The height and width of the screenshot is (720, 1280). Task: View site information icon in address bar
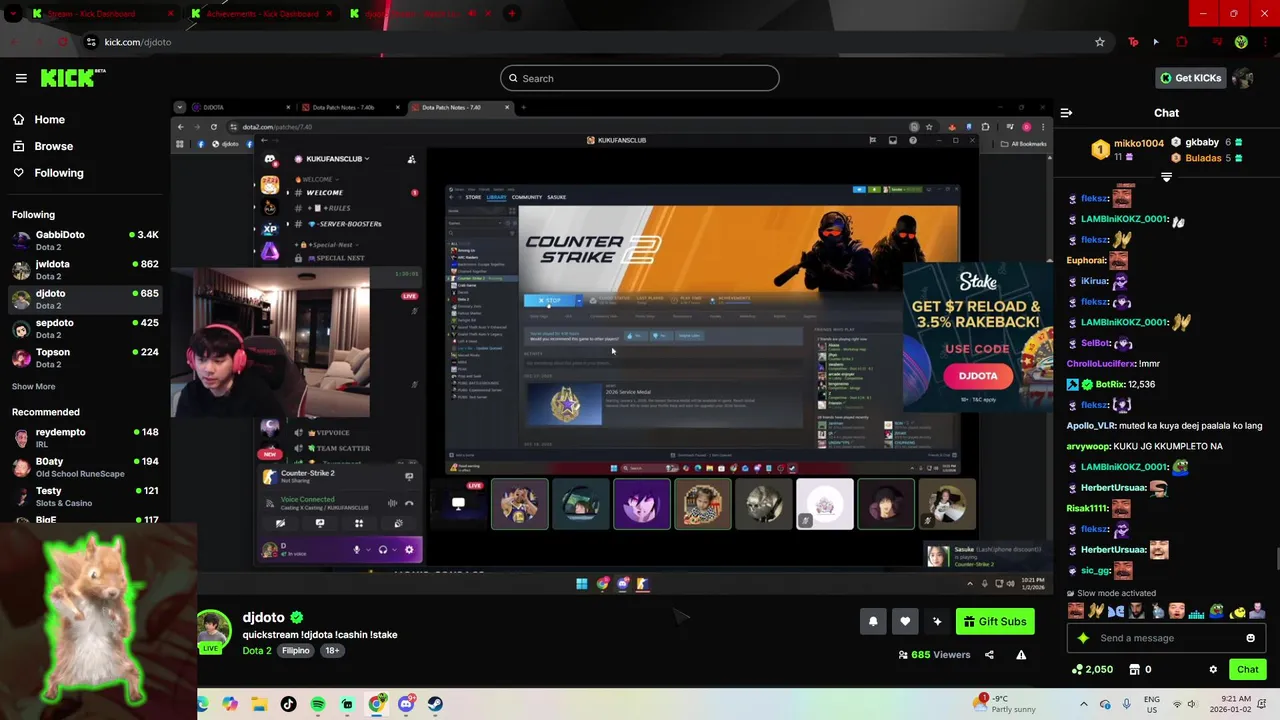click(91, 42)
